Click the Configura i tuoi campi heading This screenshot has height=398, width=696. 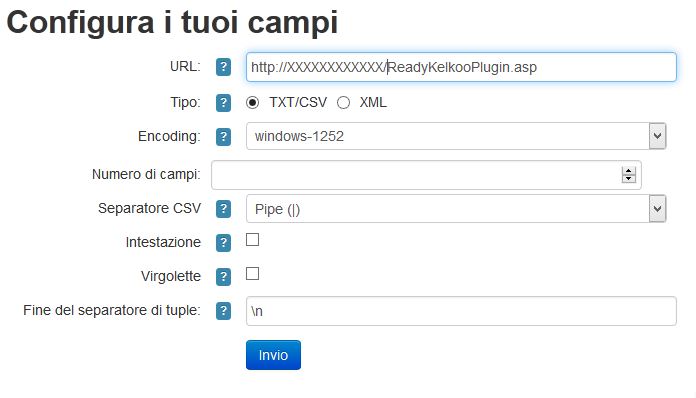click(172, 22)
